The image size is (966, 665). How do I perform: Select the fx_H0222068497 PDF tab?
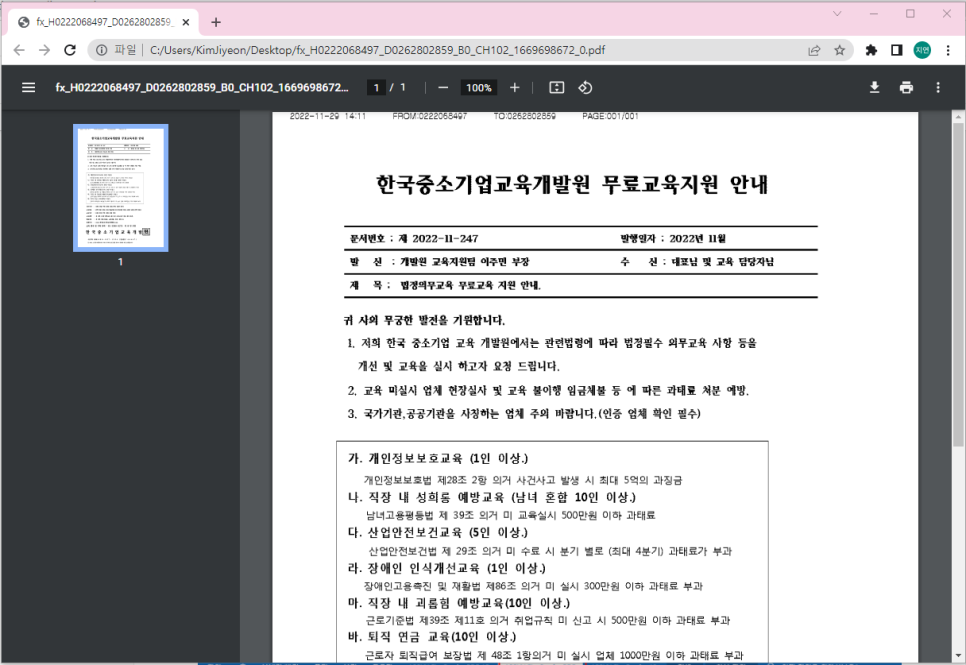(103, 22)
